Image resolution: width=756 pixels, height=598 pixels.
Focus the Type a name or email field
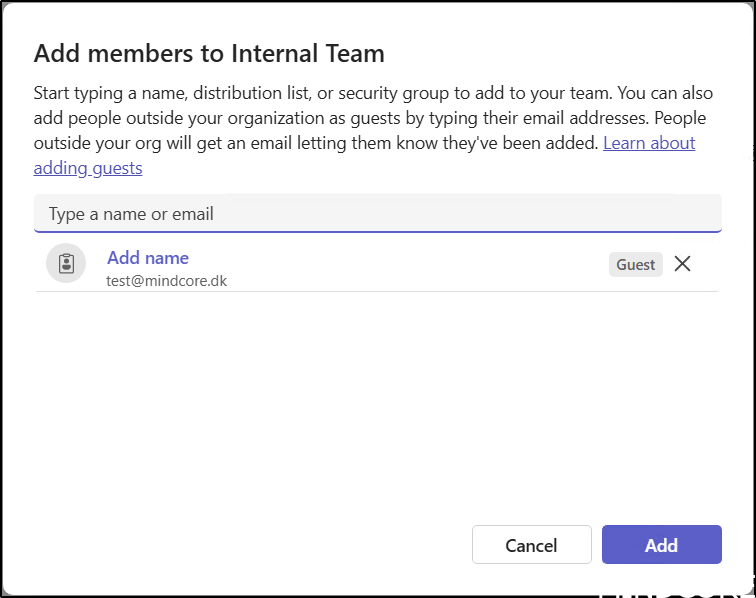tap(377, 214)
